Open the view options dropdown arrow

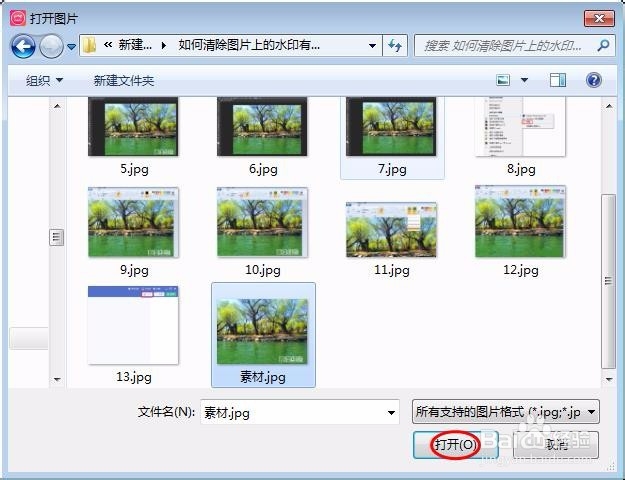click(525, 80)
